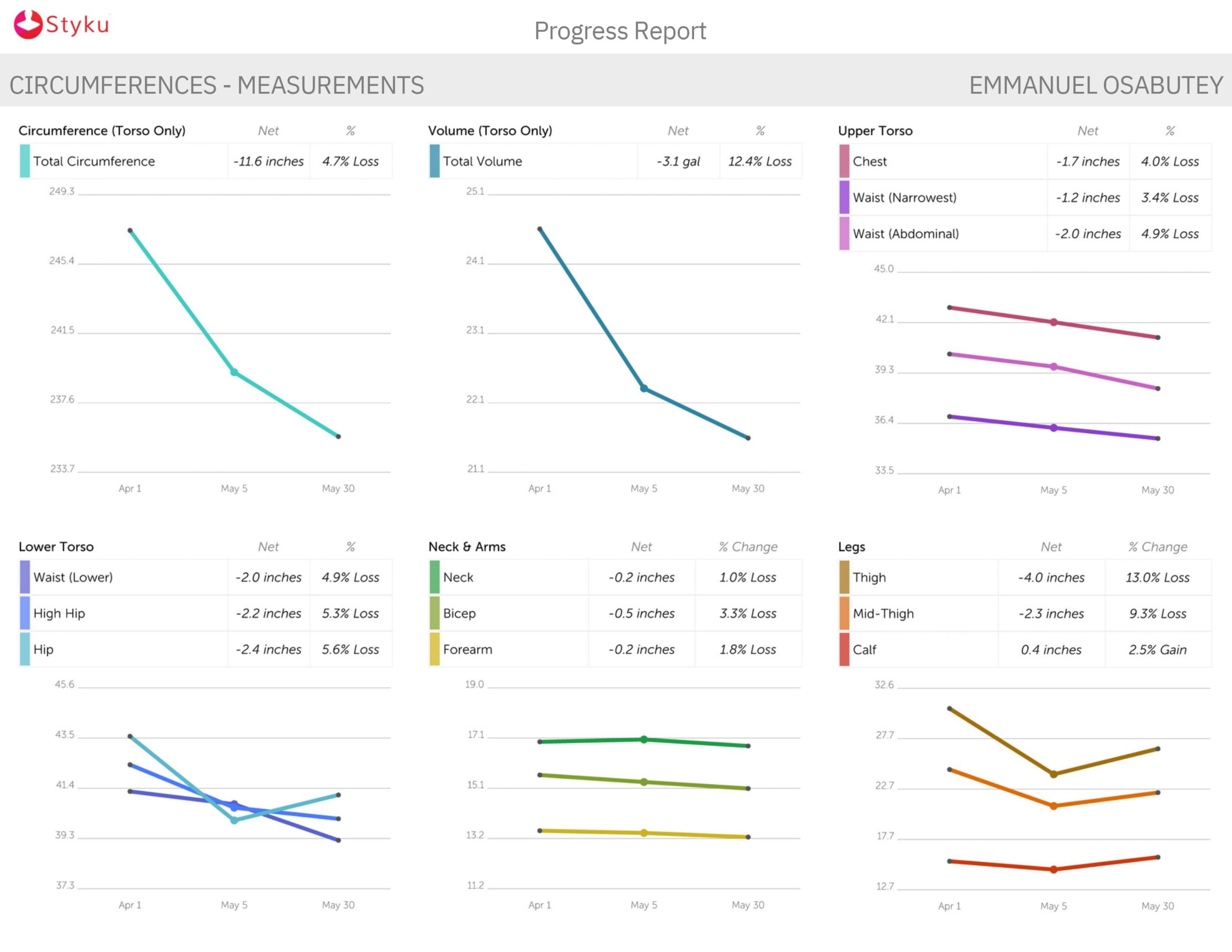
Task: Click the CIRCUMFERENCES - MEASUREMENTS heading
Action: [x=217, y=85]
